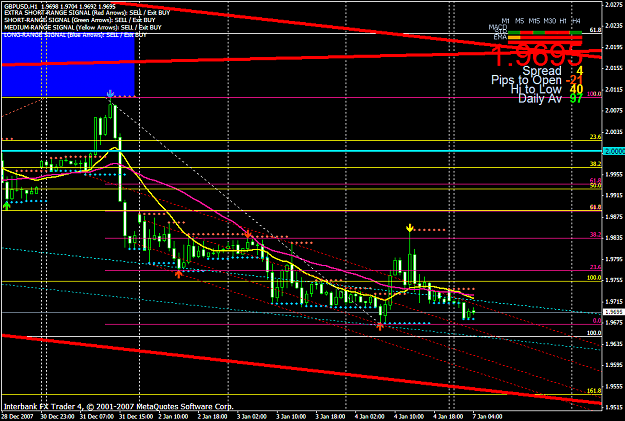The image size is (625, 421).
Task: Click the 4 Jan 02:00 time label
Action: [369, 417]
